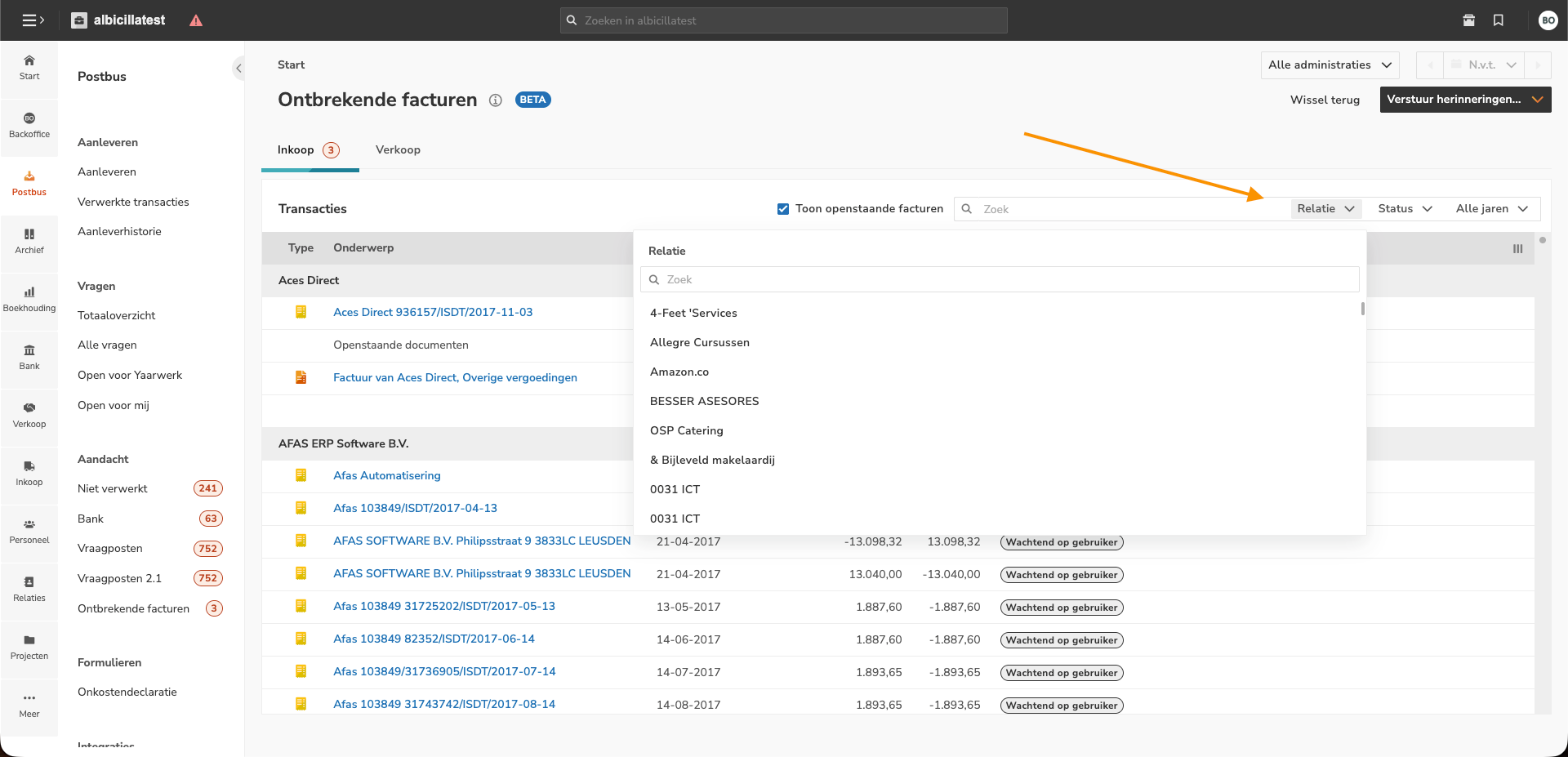This screenshot has width=1568, height=757.
Task: Switch to the Verkoop tab
Action: 398,150
